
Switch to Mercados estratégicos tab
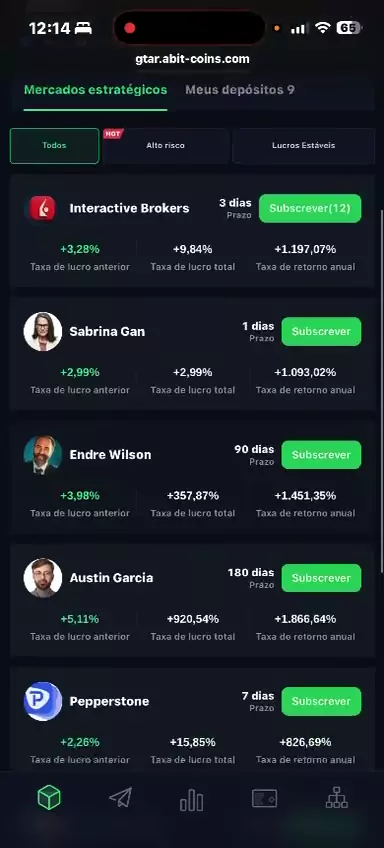point(96,90)
